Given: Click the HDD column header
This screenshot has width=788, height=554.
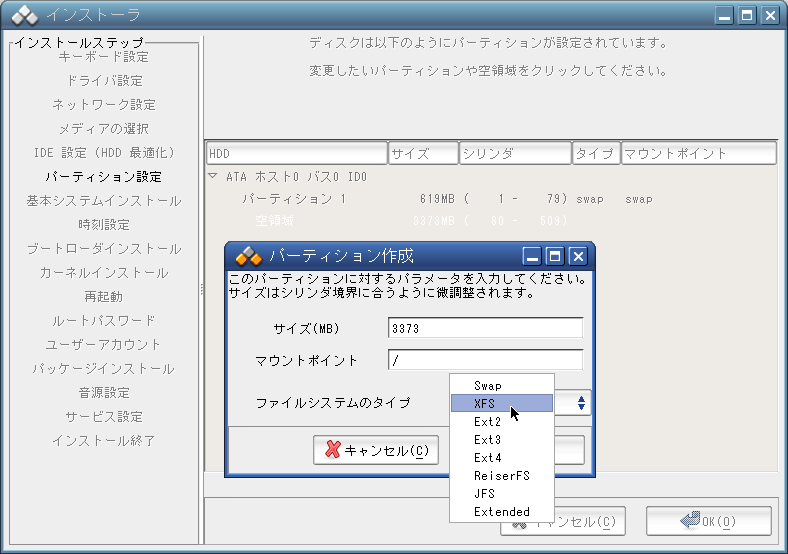Looking at the screenshot, I should pos(296,153).
